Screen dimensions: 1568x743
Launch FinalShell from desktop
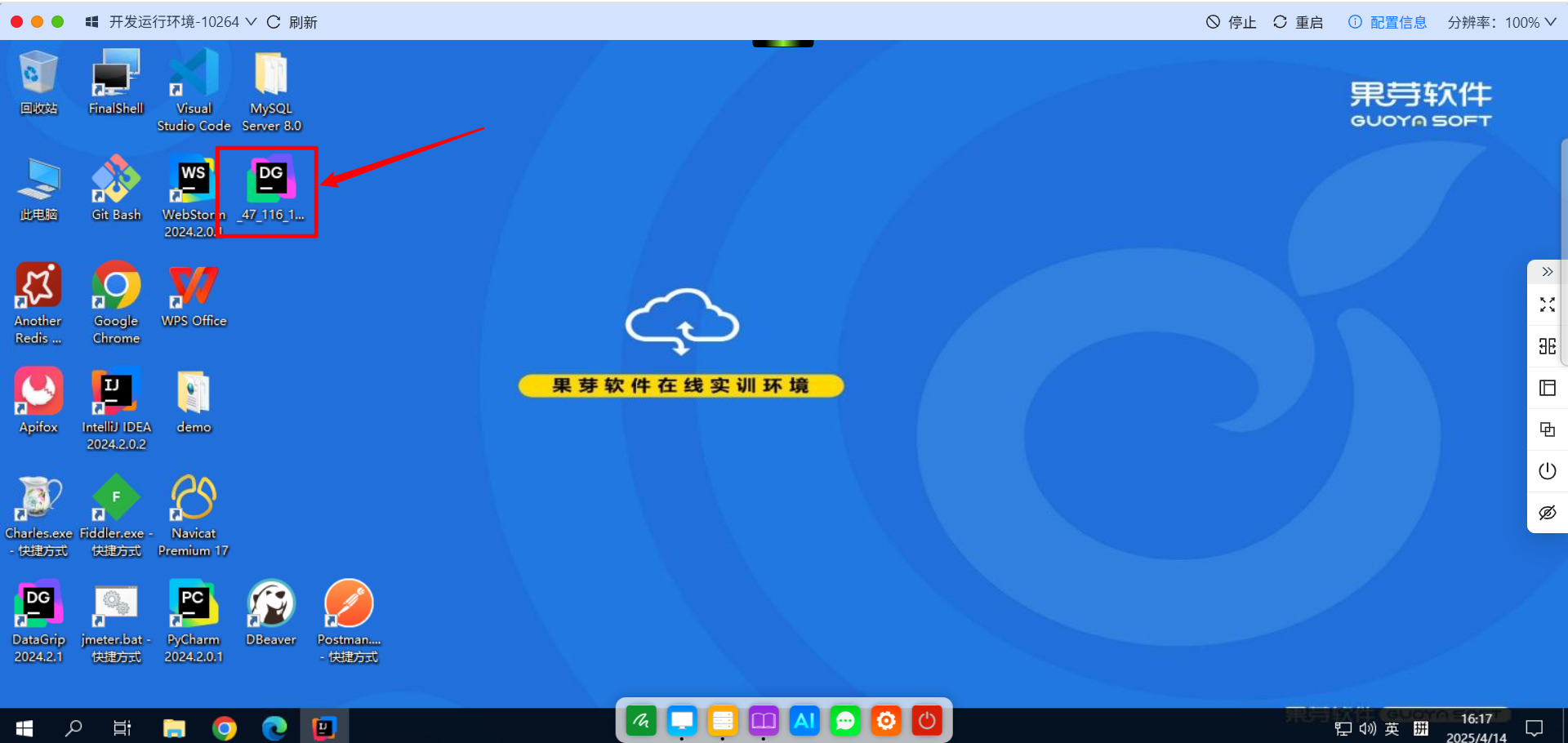tap(116, 82)
